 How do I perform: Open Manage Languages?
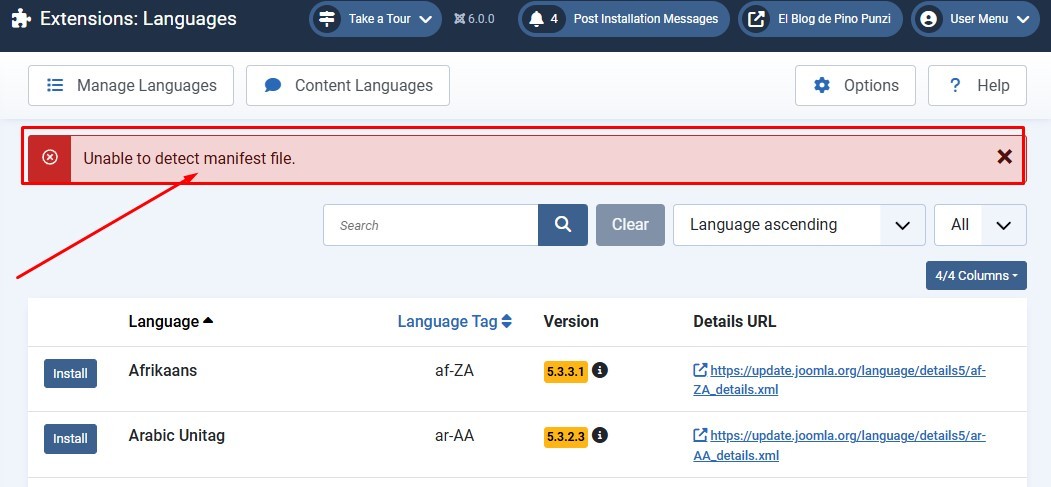(131, 86)
